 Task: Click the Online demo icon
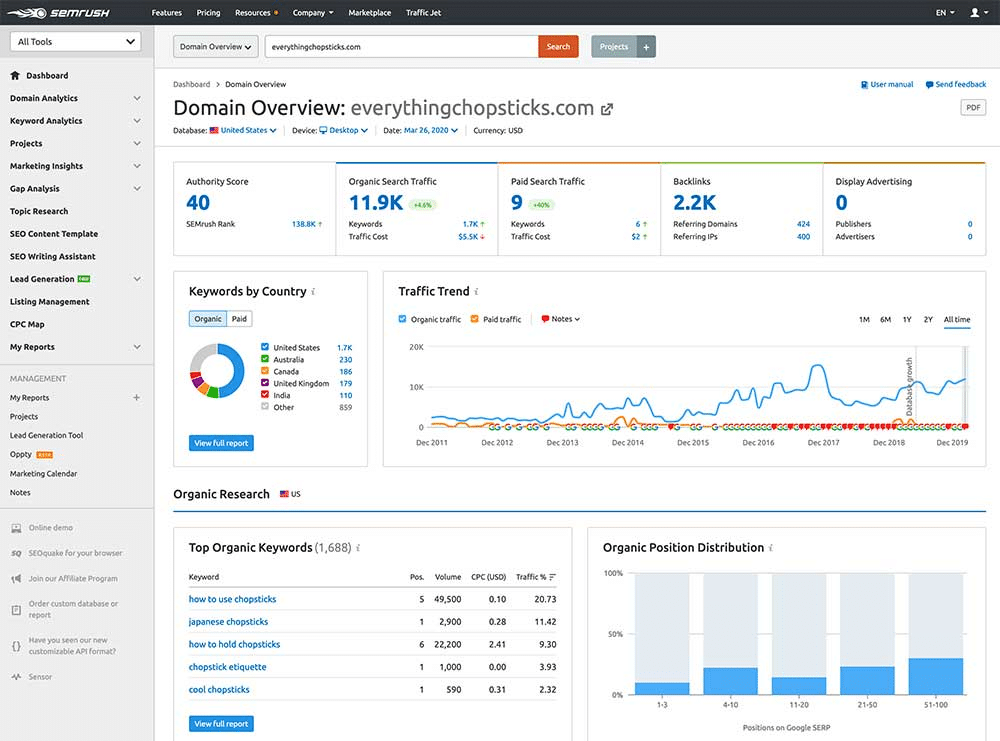tap(16, 528)
